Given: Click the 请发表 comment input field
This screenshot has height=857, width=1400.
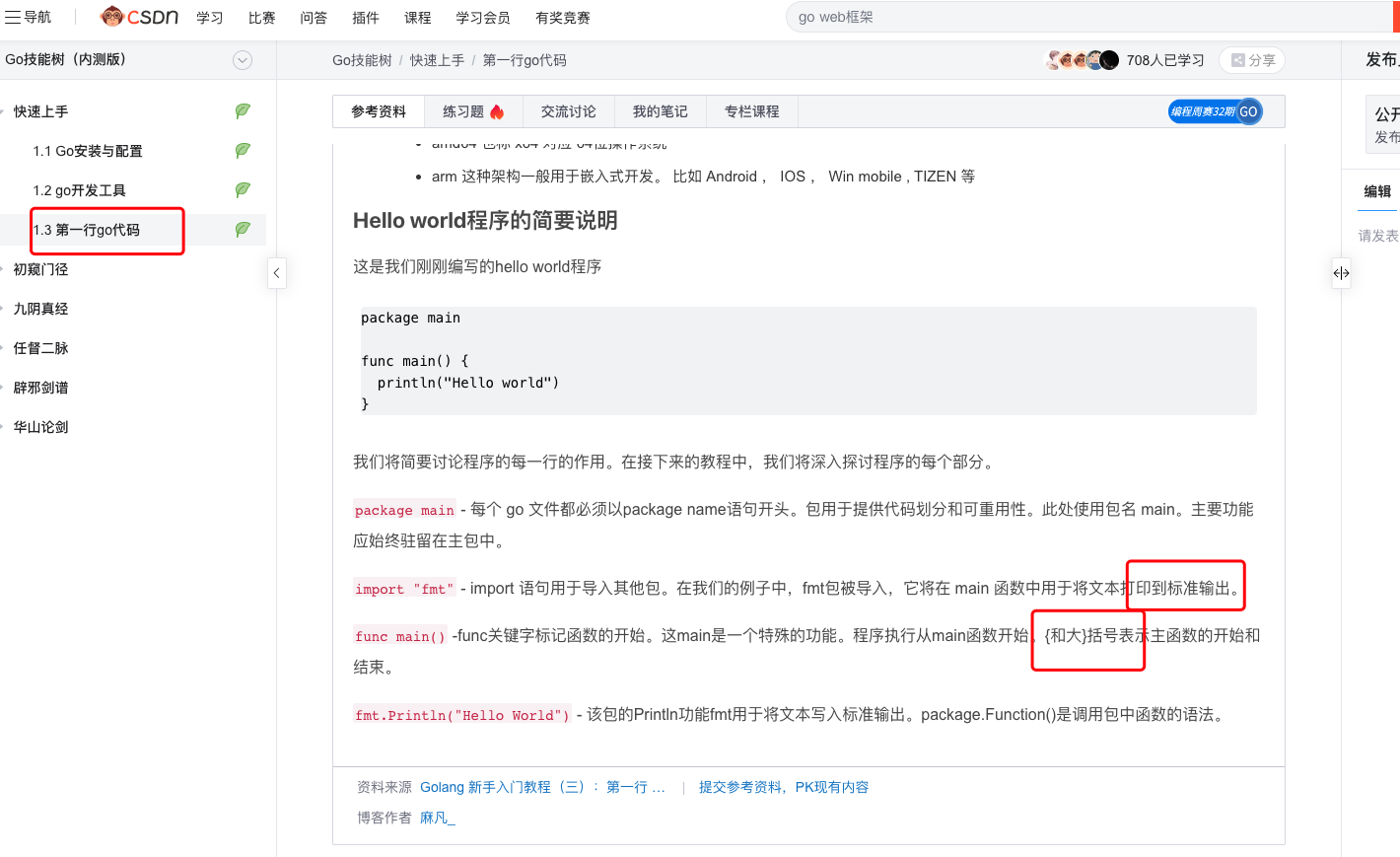Looking at the screenshot, I should tap(1378, 236).
